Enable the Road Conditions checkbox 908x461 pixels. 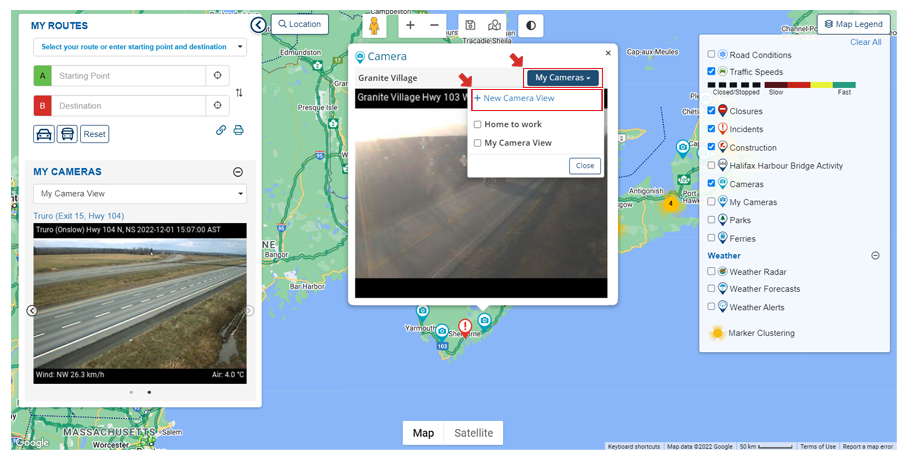711,55
